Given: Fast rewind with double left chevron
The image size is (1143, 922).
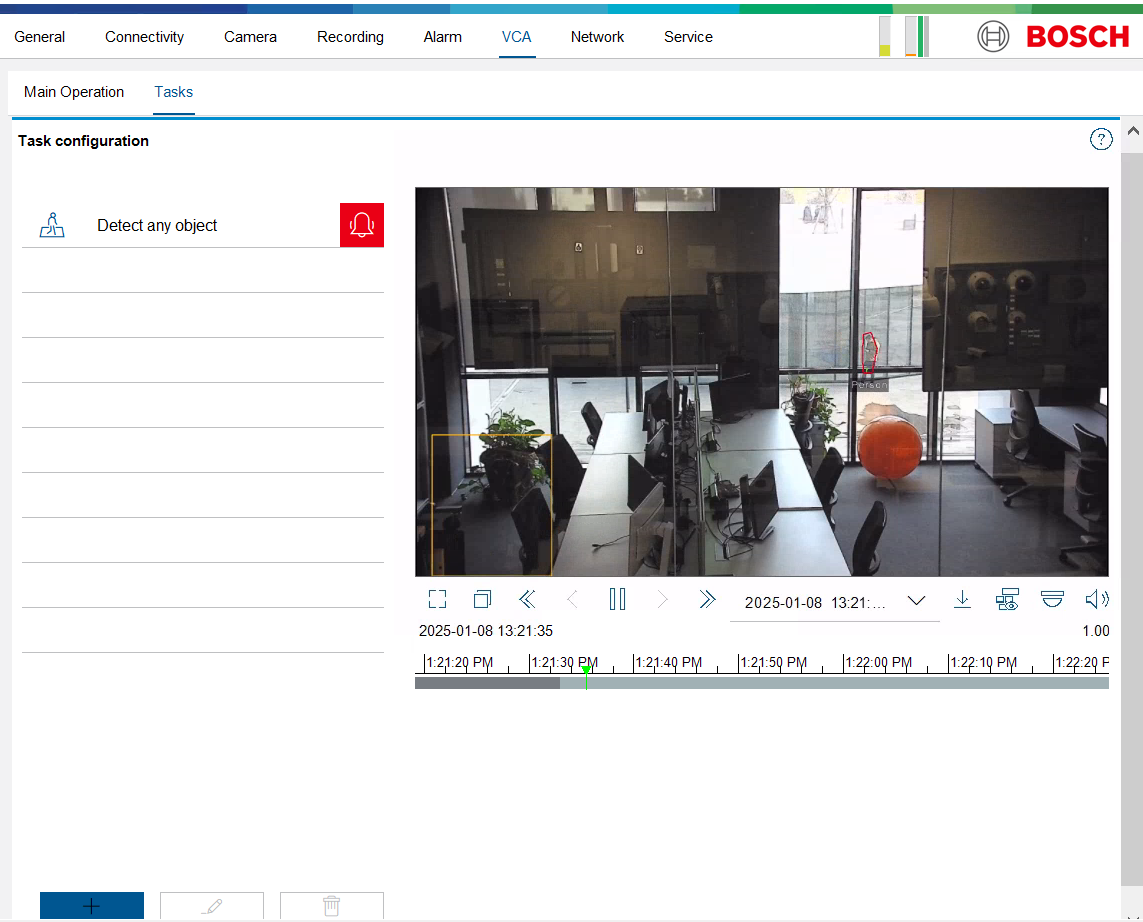Looking at the screenshot, I should [x=527, y=600].
